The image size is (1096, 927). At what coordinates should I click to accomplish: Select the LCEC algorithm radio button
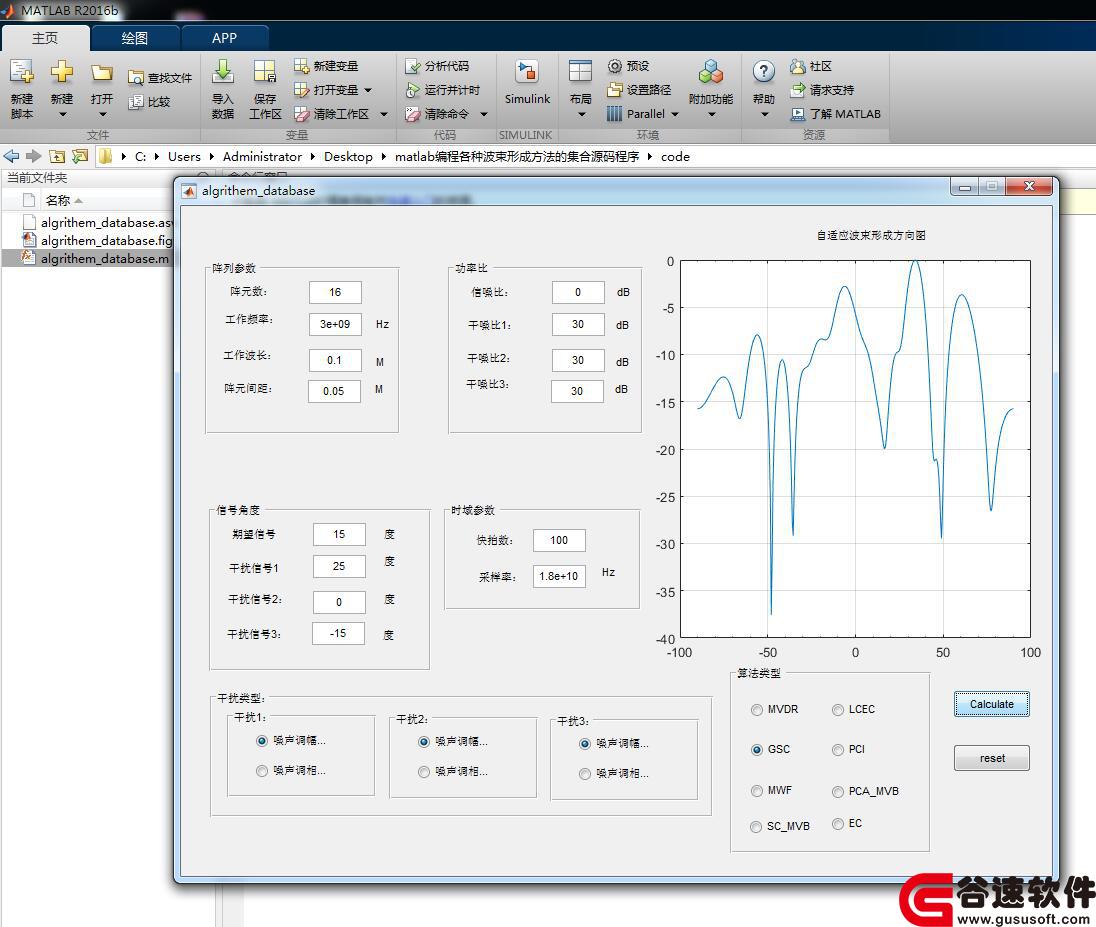838,710
